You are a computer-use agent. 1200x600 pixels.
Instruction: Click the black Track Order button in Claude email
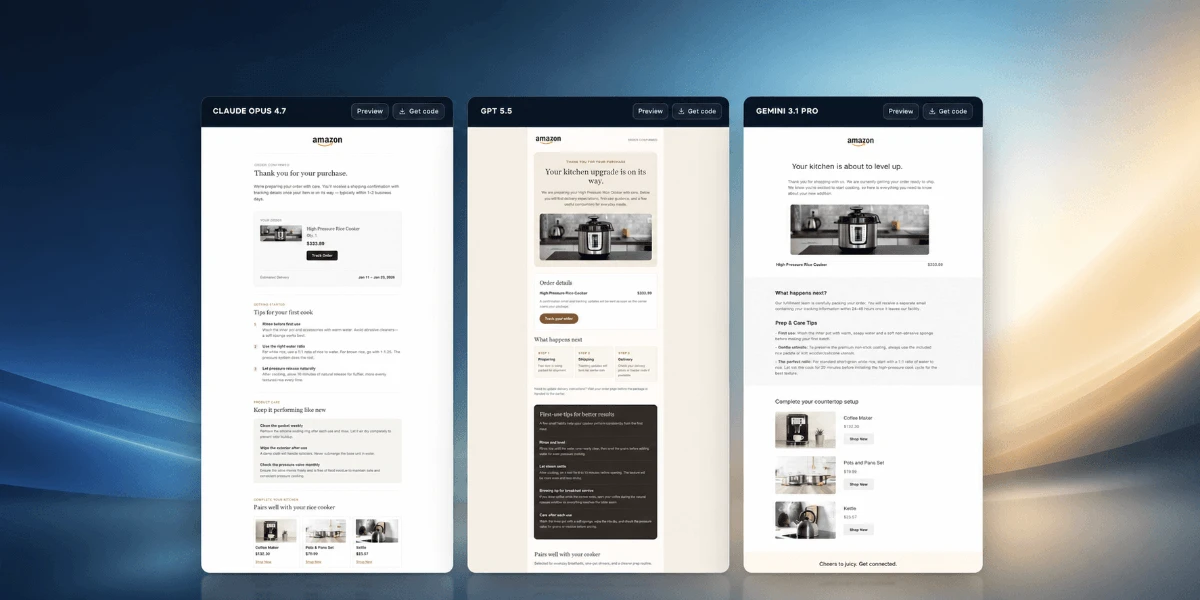(322, 255)
